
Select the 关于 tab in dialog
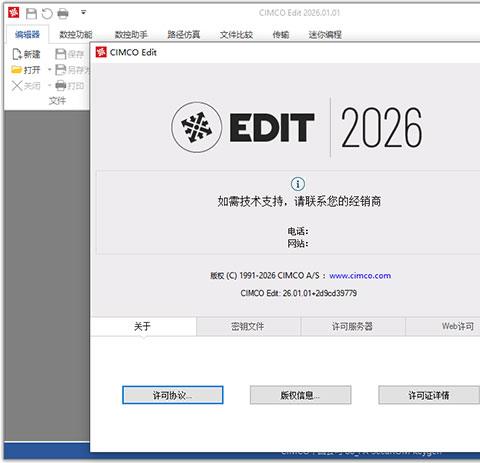(x=143, y=326)
